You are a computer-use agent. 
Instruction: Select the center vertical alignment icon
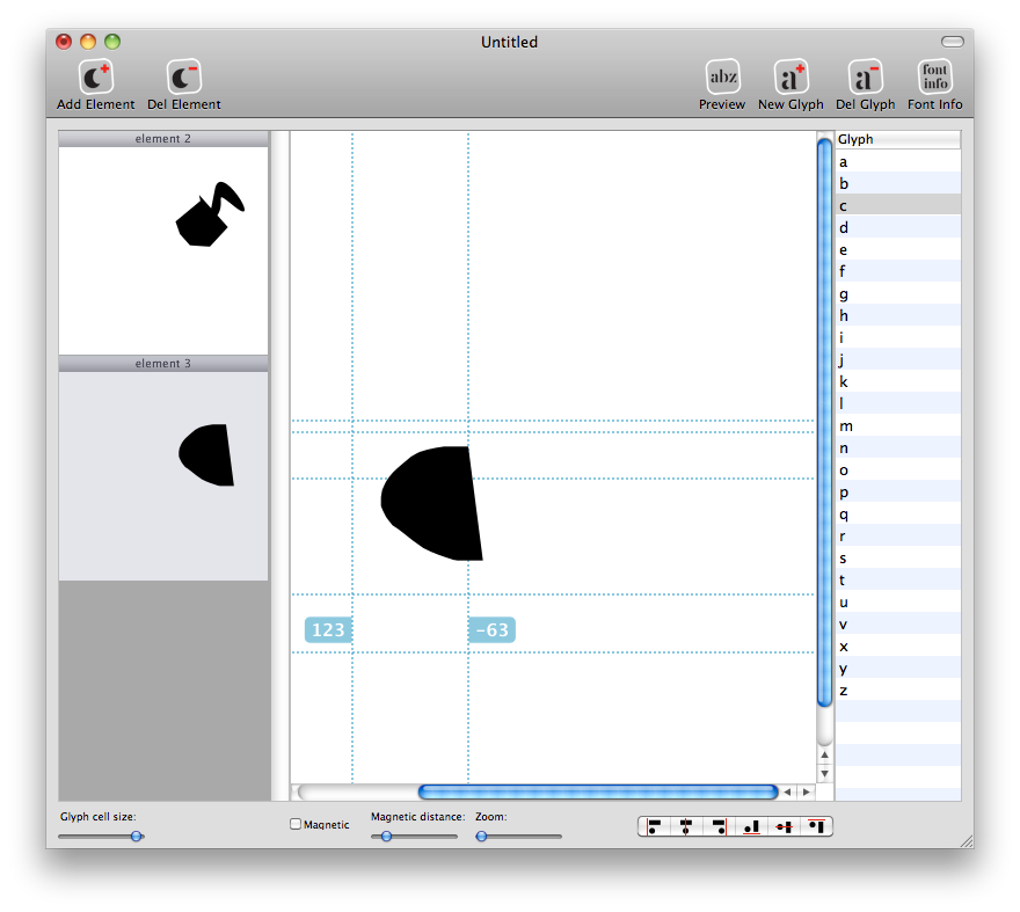point(684,827)
